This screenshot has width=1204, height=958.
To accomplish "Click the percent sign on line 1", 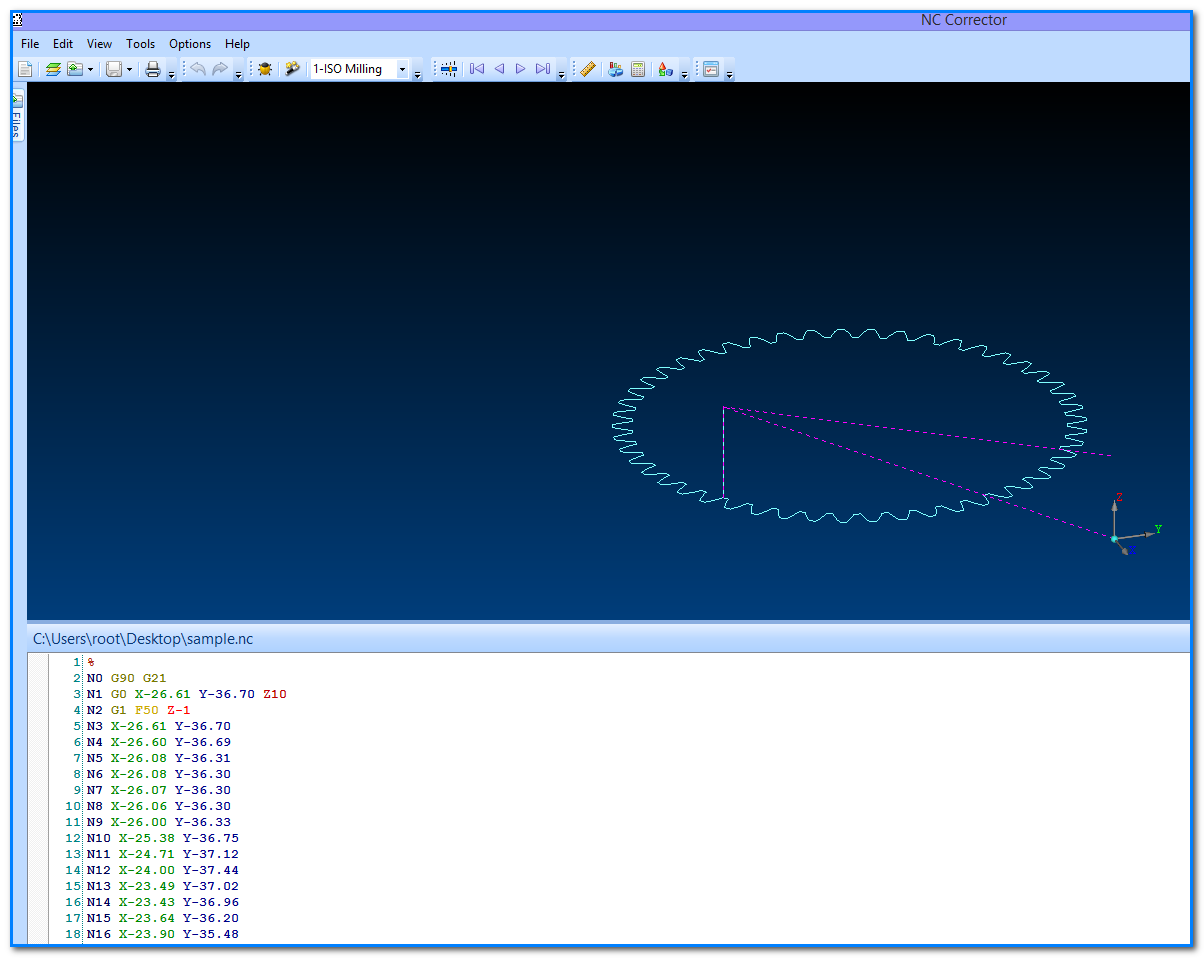I will [x=90, y=662].
